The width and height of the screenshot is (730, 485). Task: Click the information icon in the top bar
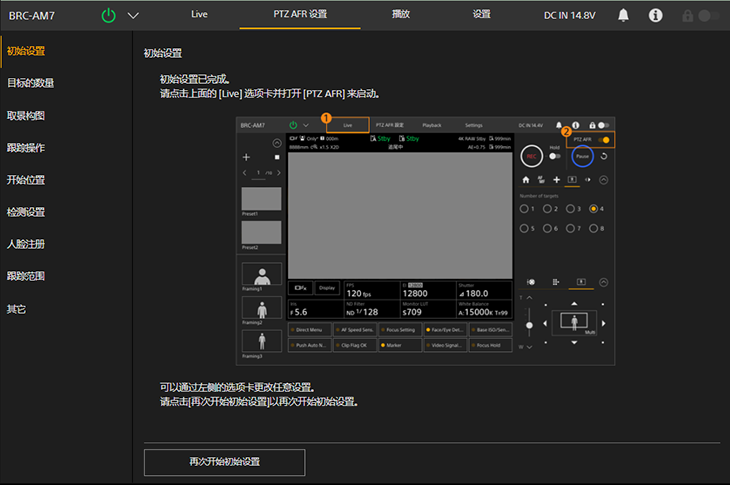pos(656,15)
